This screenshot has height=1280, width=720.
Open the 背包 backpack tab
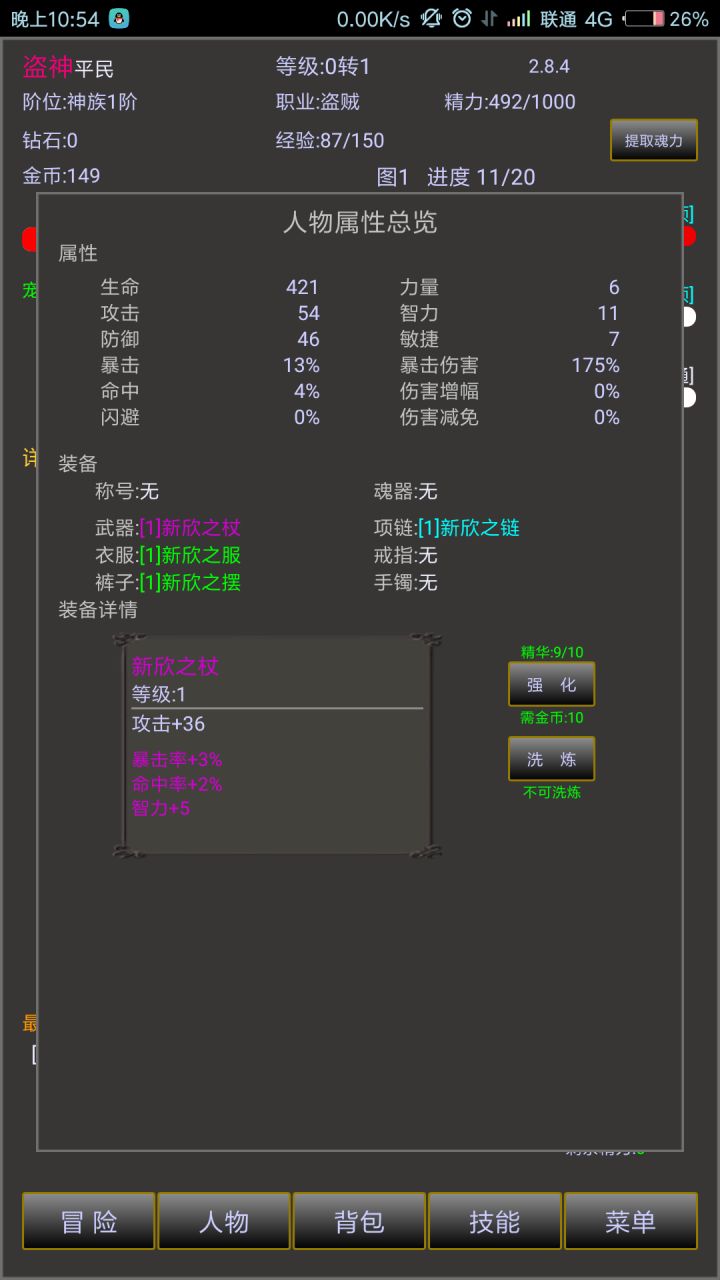point(360,1221)
